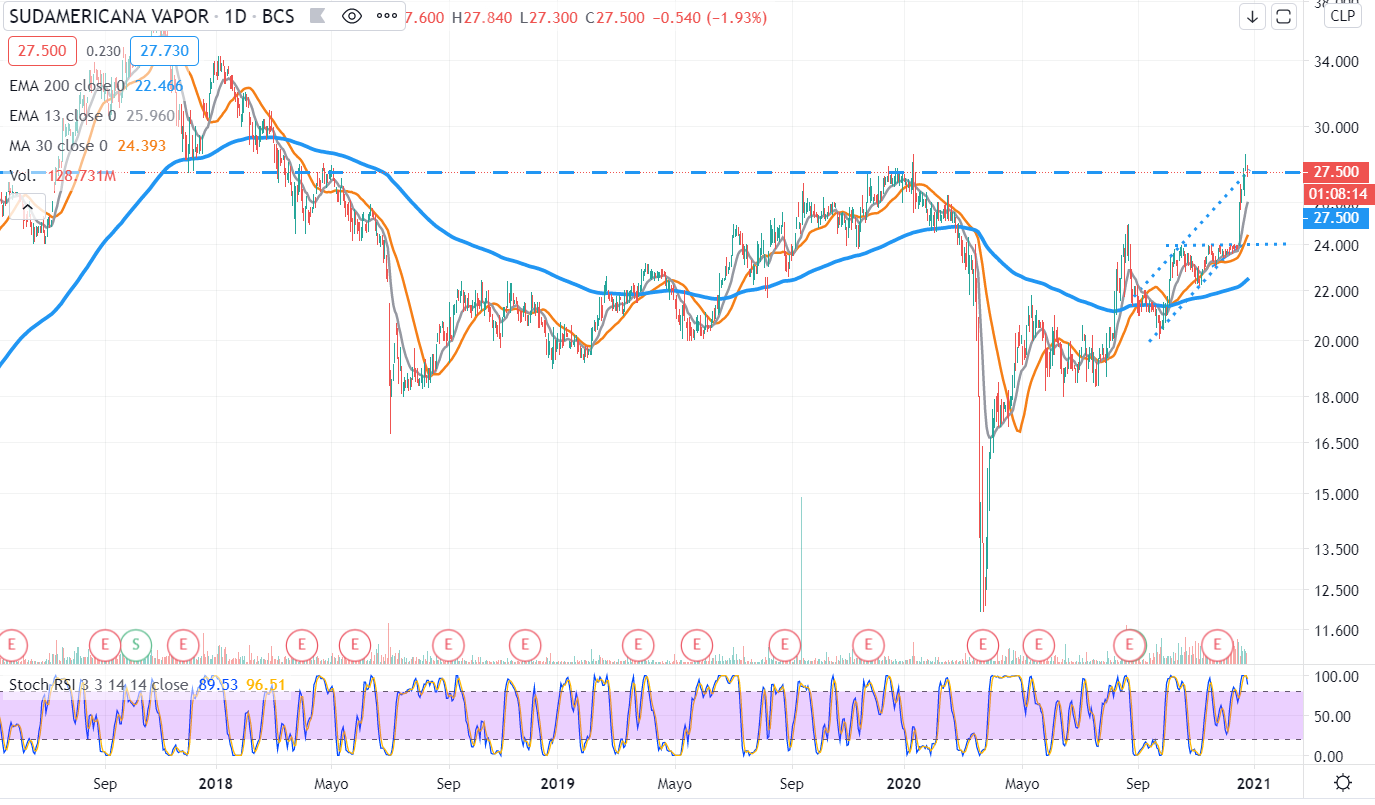Click the red 27.500 last-price label on price axis
Image resolution: width=1375 pixels, height=805 pixels.
pyautogui.click(x=1336, y=171)
